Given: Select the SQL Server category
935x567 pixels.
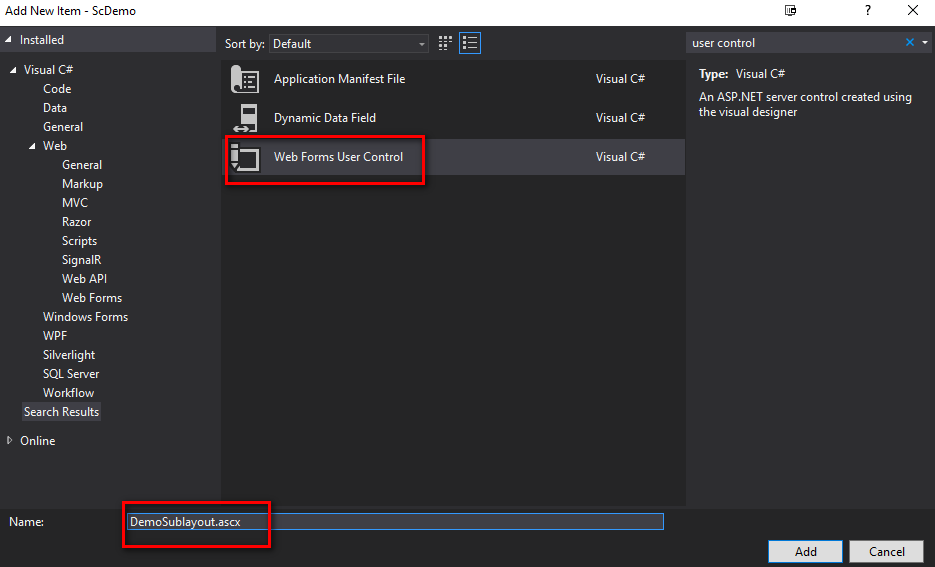Looking at the screenshot, I should coord(71,374).
